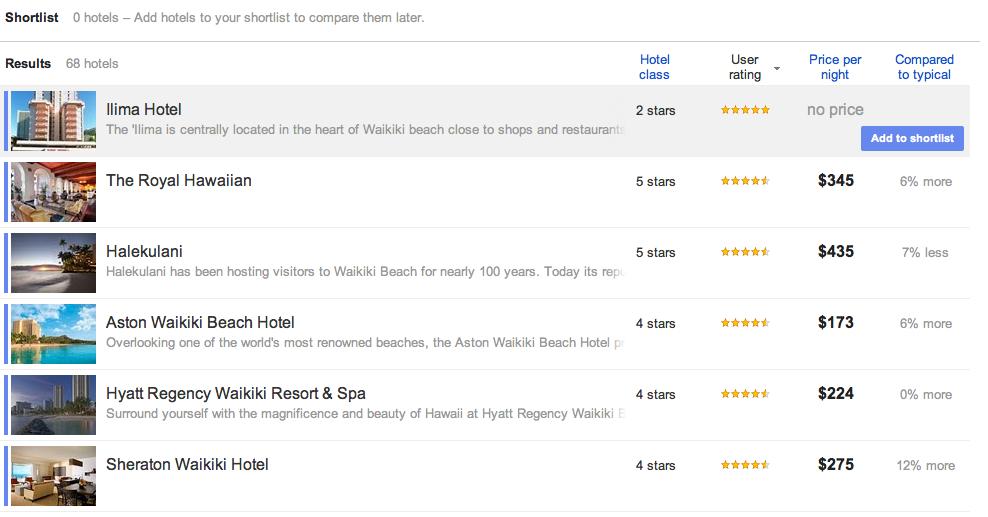
Task: Open the Hyatt Regency Waikiki thumbnail
Action: 53,405
